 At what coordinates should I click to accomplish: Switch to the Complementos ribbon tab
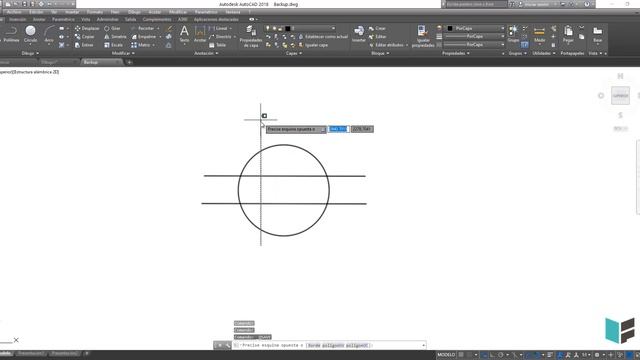157,20
